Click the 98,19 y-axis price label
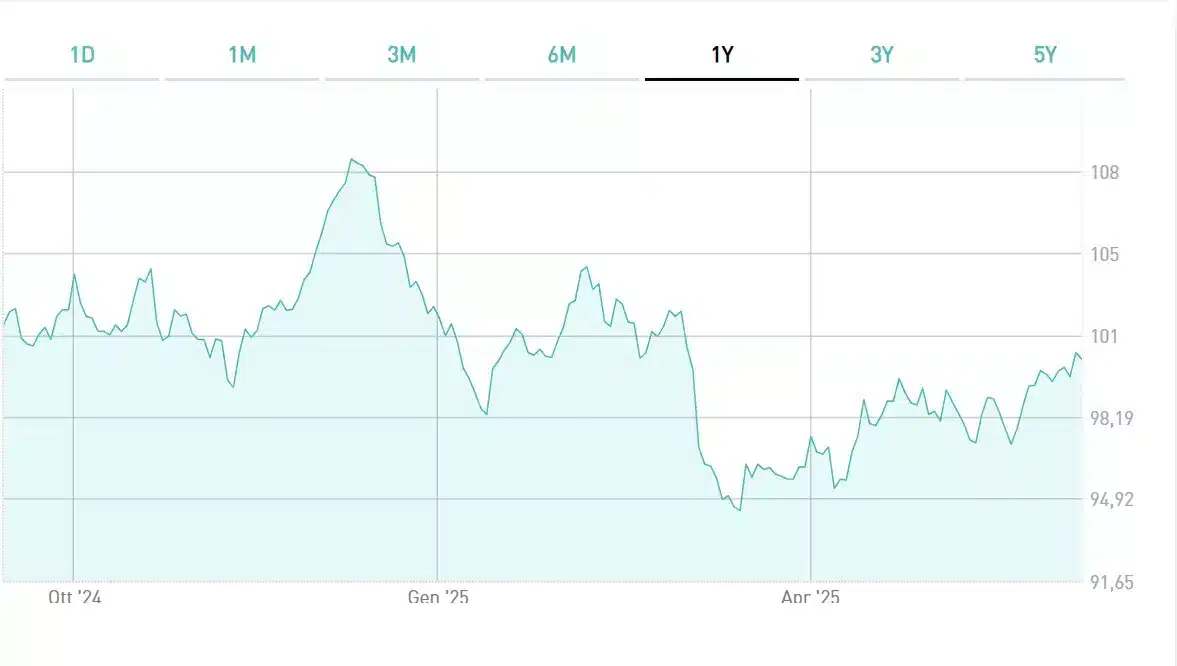Screen dimensions: 1177x666 pos(1112,418)
